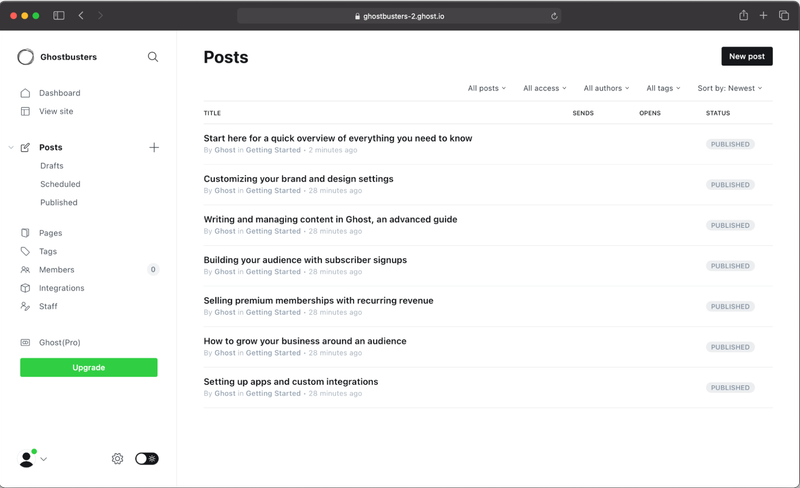The image size is (800, 488).
Task: Open the Sort by: Newest dropdown
Action: (x=730, y=88)
